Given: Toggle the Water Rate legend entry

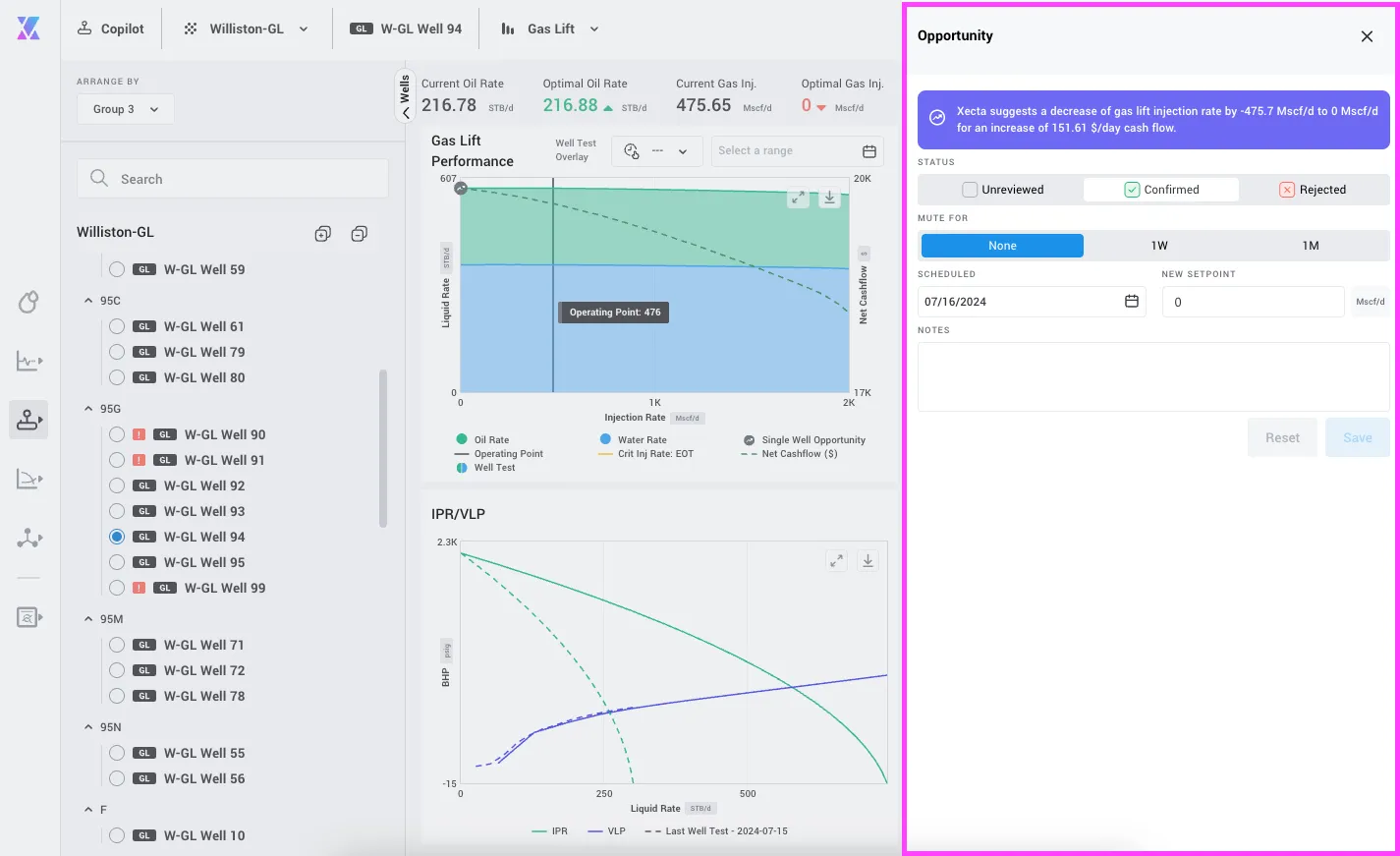Looking at the screenshot, I should click(634, 440).
